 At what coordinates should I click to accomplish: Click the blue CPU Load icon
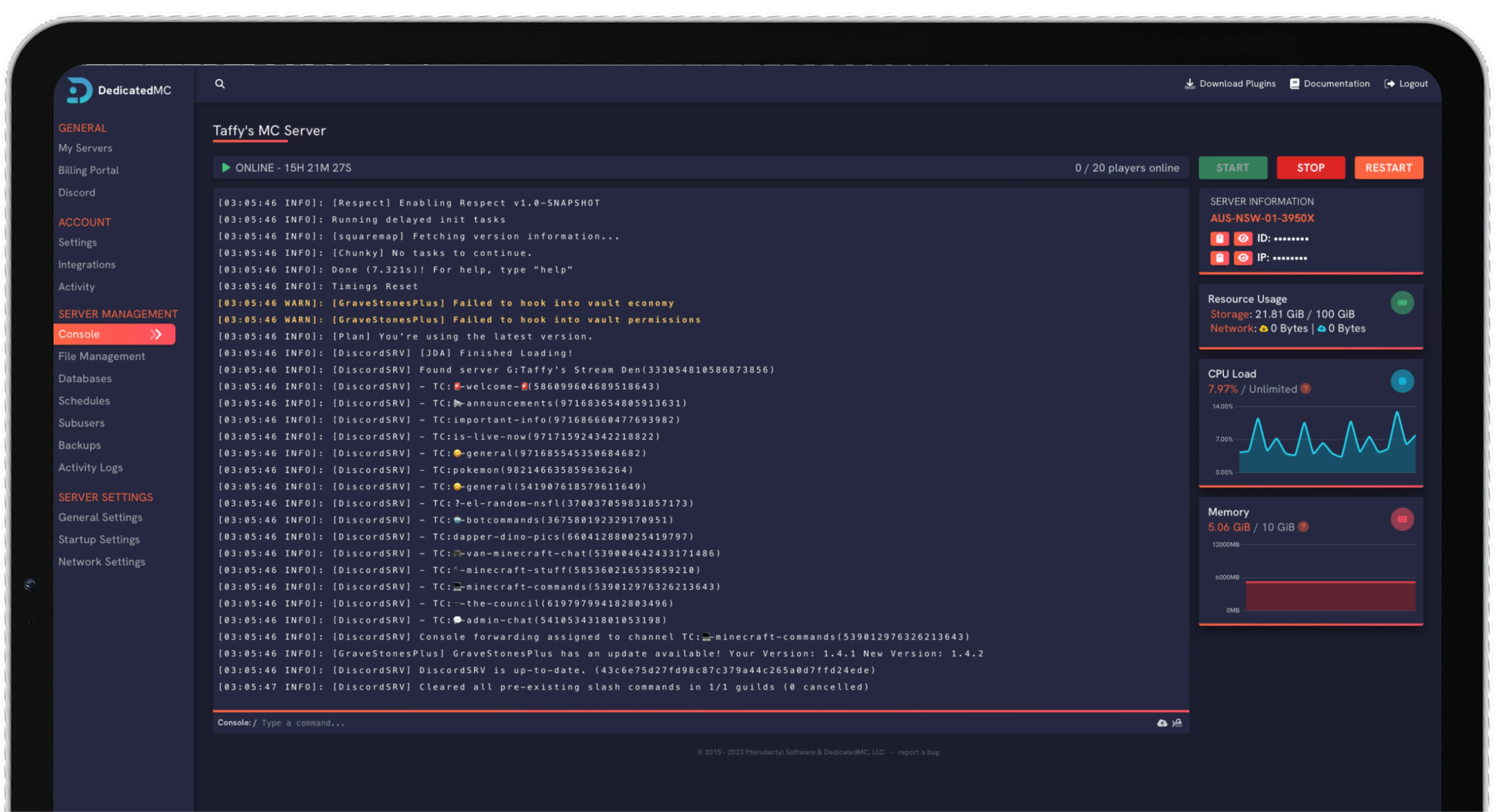(1402, 381)
